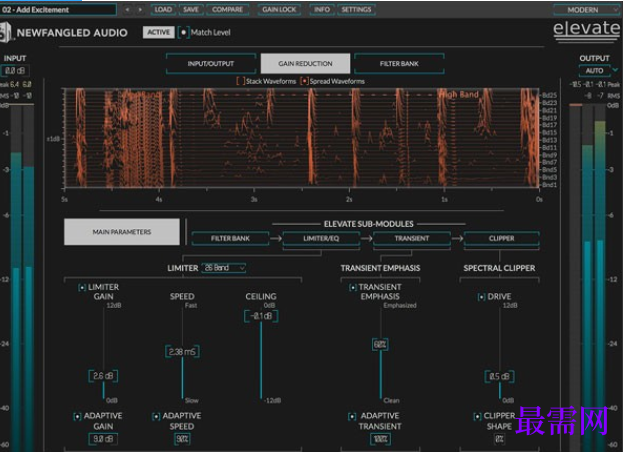Click the Bd25 band label

click(549, 95)
